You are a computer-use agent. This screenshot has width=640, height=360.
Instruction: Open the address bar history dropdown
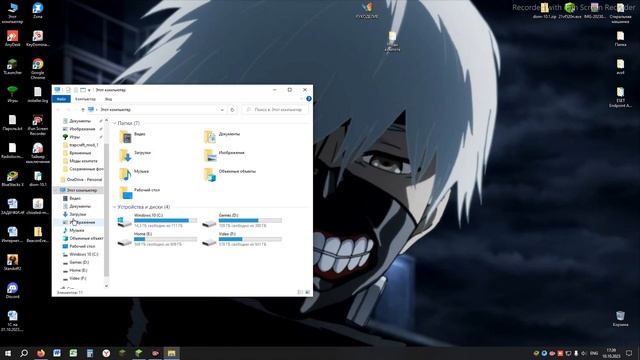pos(222,110)
